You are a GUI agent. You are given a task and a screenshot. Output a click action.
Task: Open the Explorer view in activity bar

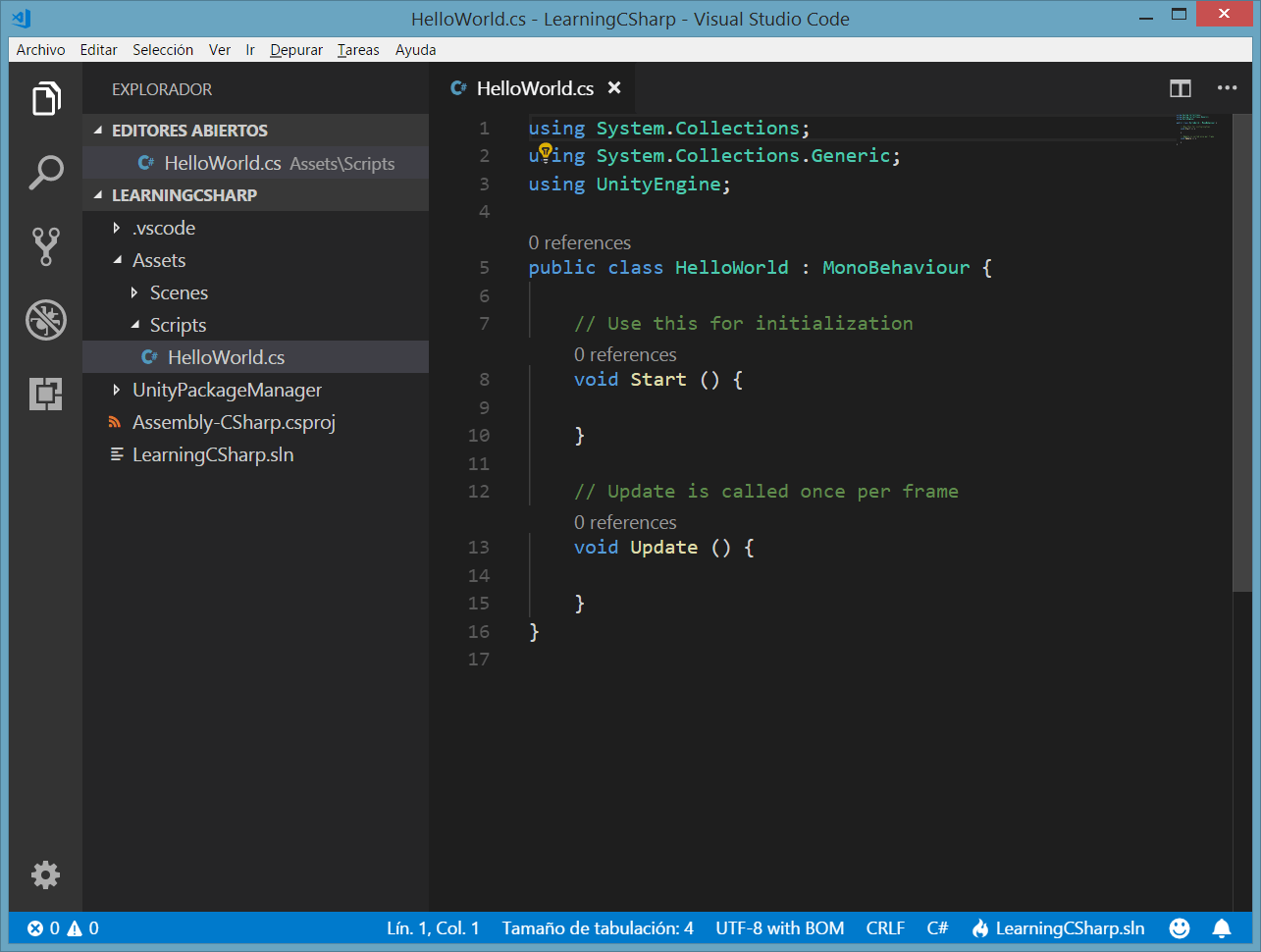46,99
